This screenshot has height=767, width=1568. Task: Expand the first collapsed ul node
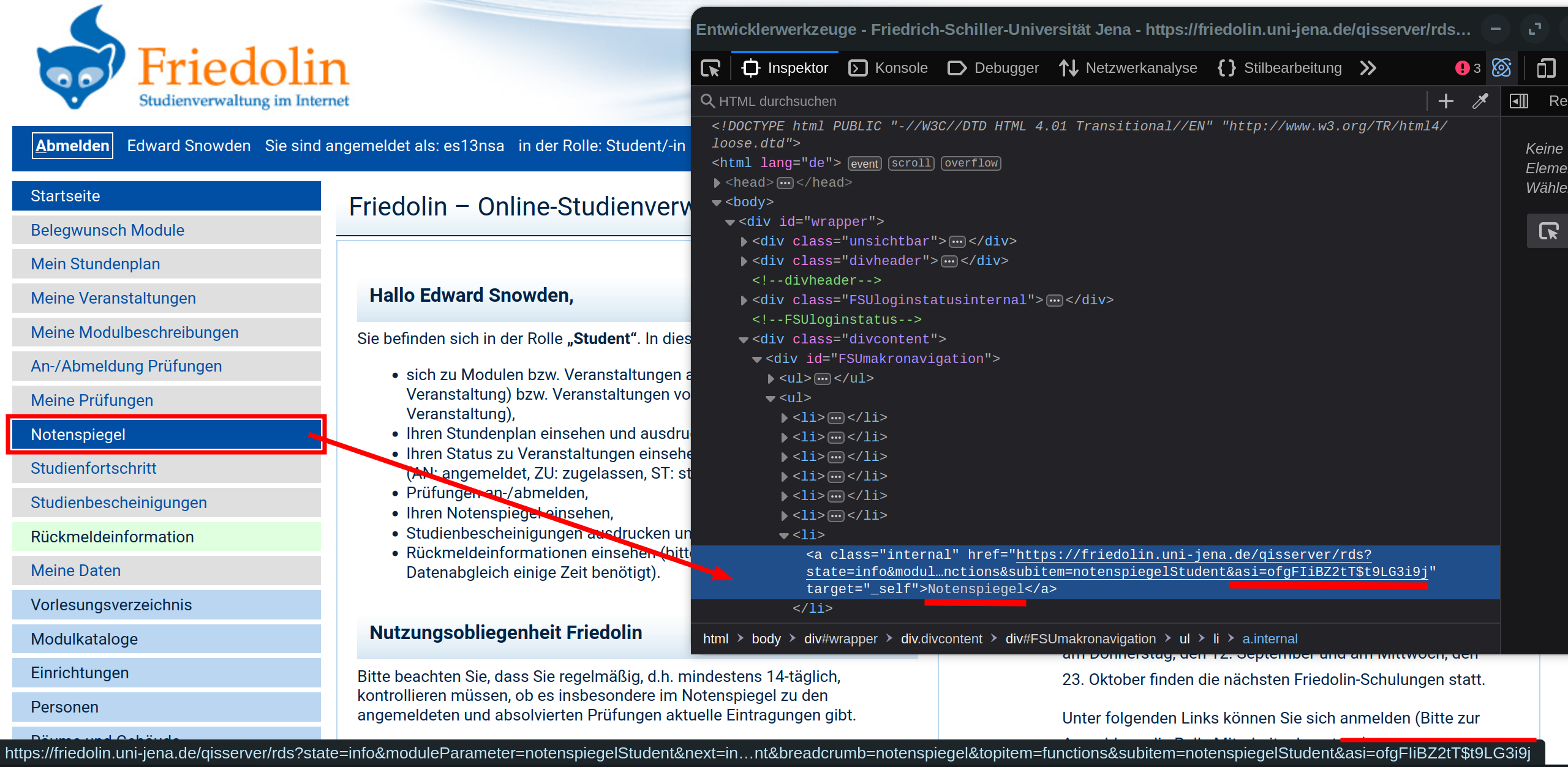[x=771, y=378]
